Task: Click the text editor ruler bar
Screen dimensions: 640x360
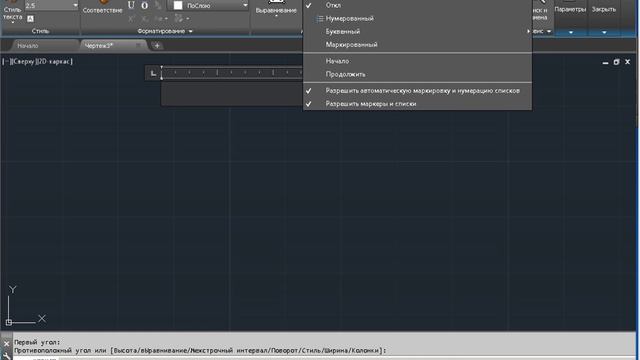Action: [x=232, y=73]
